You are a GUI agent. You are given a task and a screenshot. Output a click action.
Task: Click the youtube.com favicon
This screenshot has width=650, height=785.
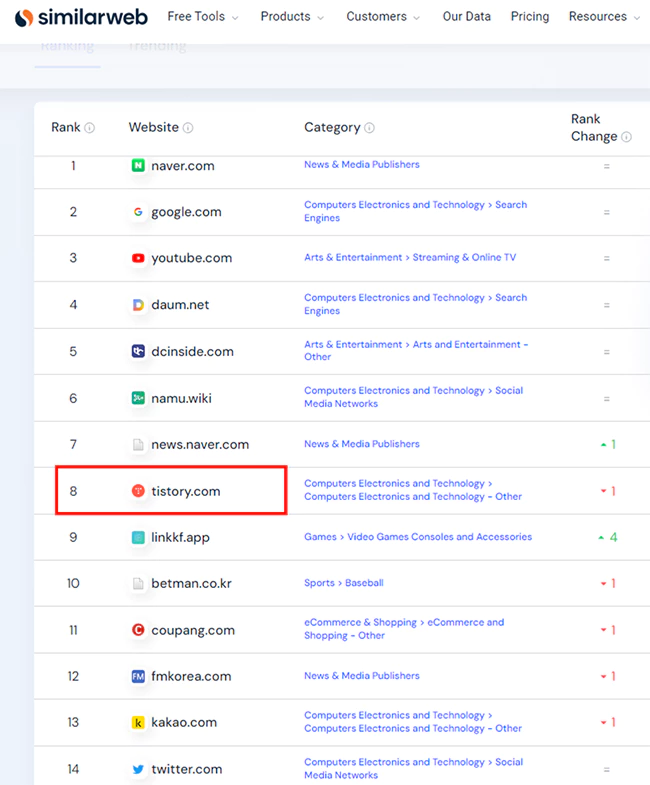(138, 258)
